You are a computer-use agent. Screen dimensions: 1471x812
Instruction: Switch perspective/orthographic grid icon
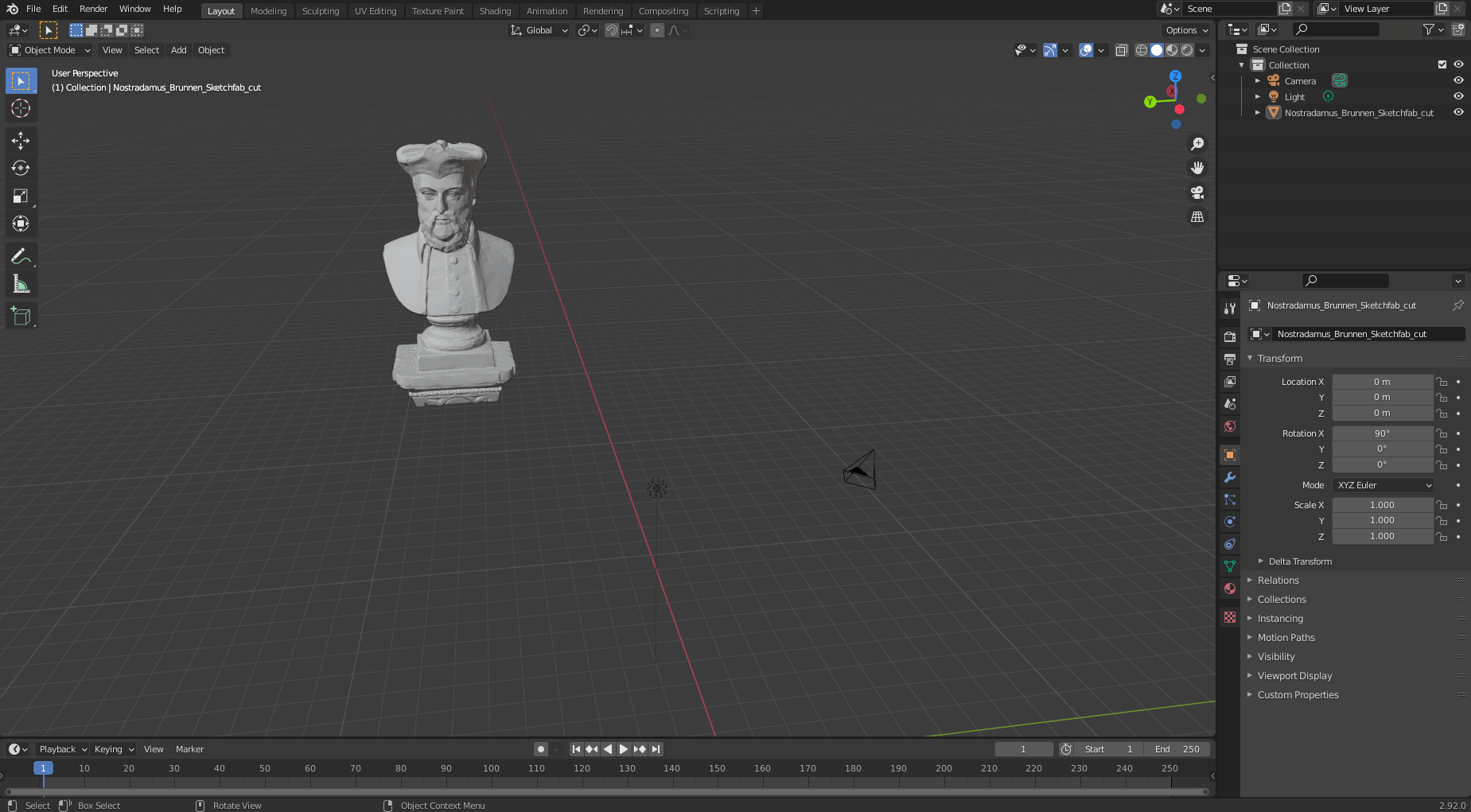[1197, 216]
